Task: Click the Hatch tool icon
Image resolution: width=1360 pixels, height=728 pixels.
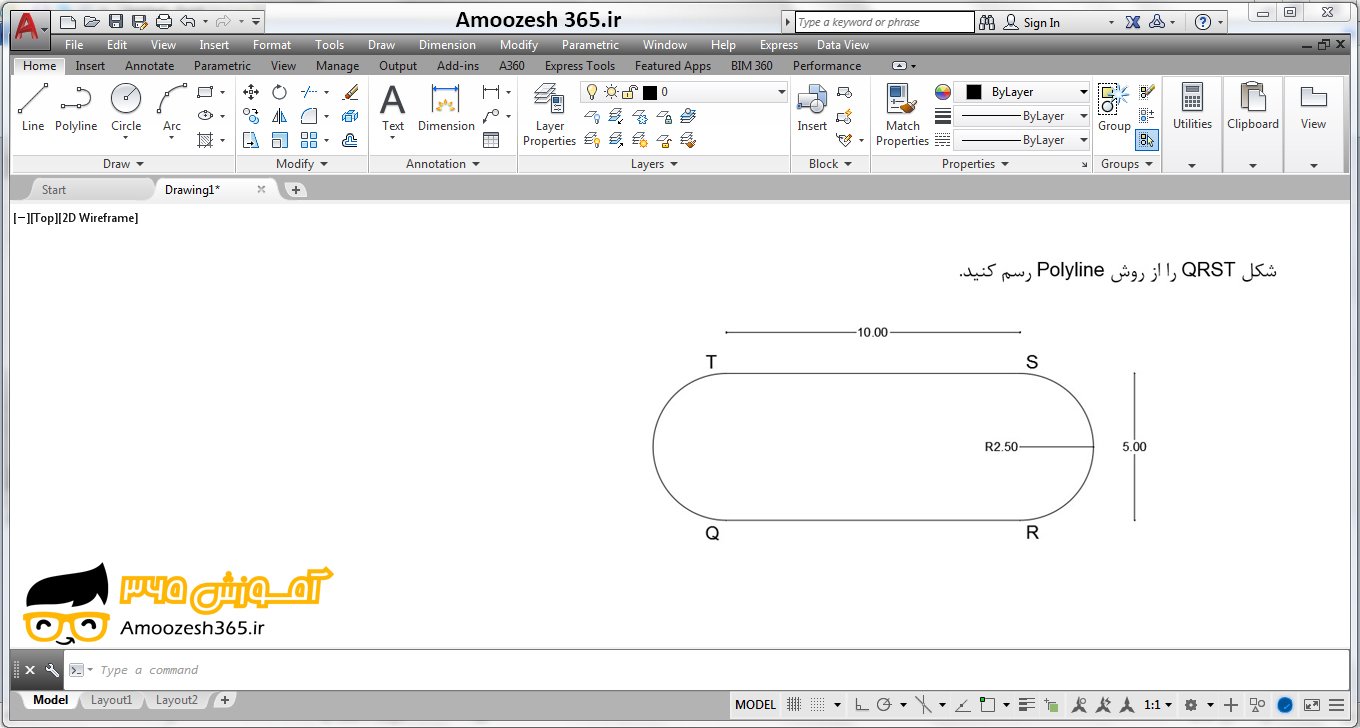Action: (x=205, y=140)
